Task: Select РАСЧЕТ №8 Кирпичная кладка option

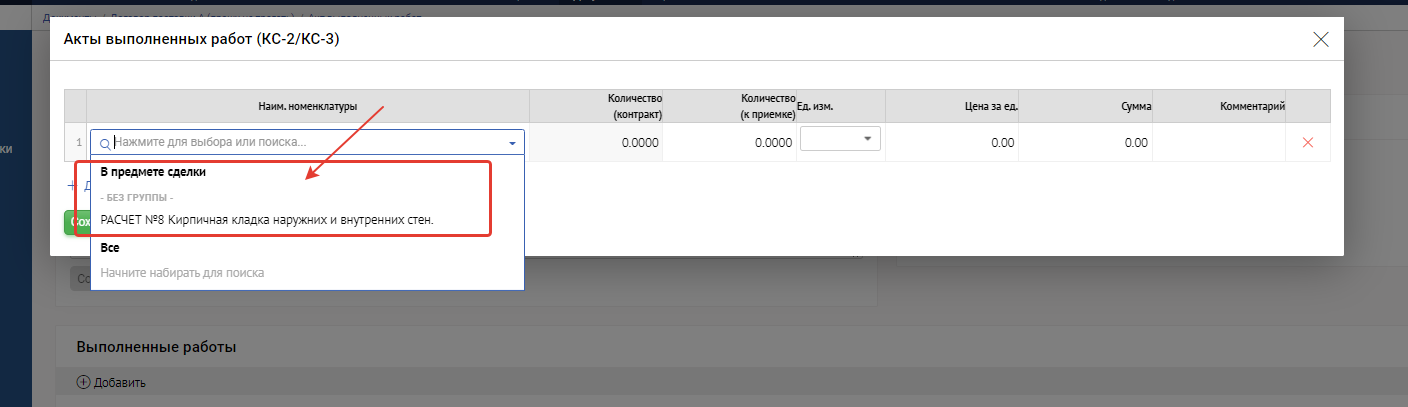Action: tap(267, 220)
